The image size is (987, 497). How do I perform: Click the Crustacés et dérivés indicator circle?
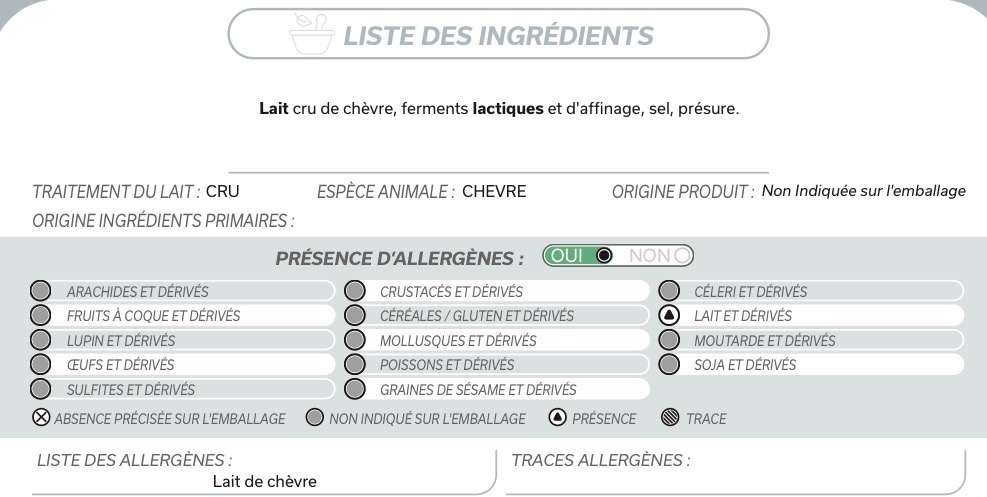(x=355, y=292)
